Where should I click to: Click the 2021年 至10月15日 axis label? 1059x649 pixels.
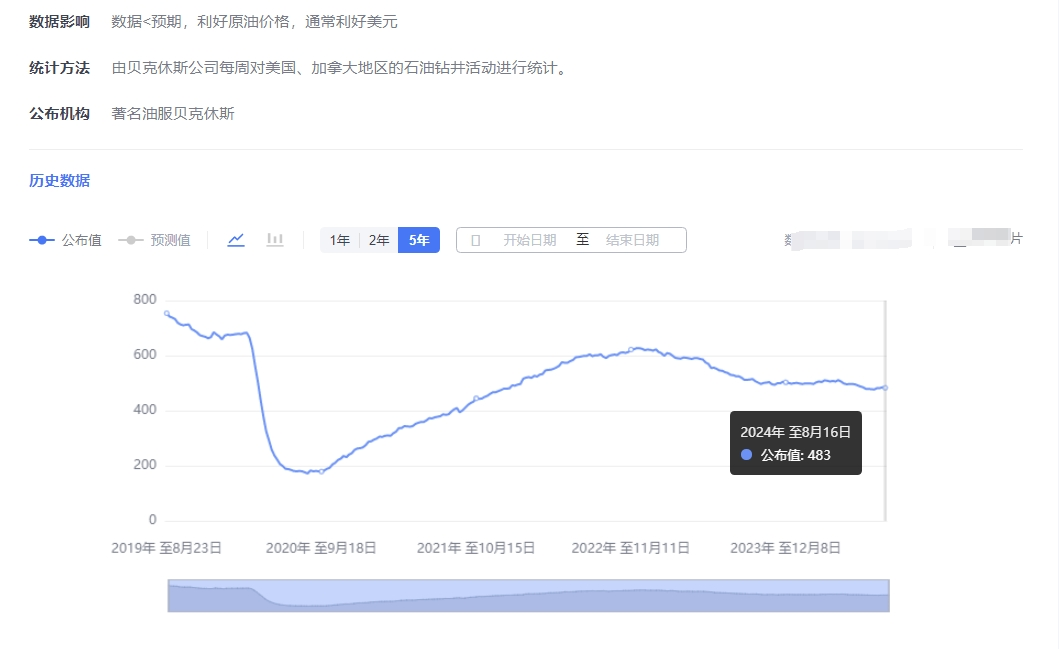click(475, 548)
